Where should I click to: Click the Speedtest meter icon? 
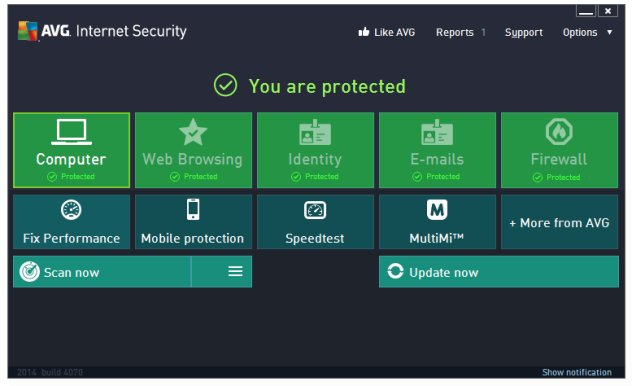315,210
